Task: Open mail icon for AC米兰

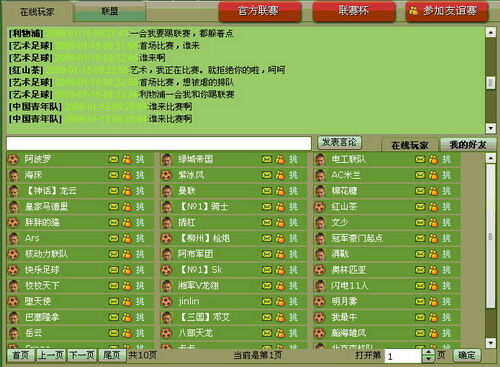Action: pyautogui.click(x=420, y=175)
